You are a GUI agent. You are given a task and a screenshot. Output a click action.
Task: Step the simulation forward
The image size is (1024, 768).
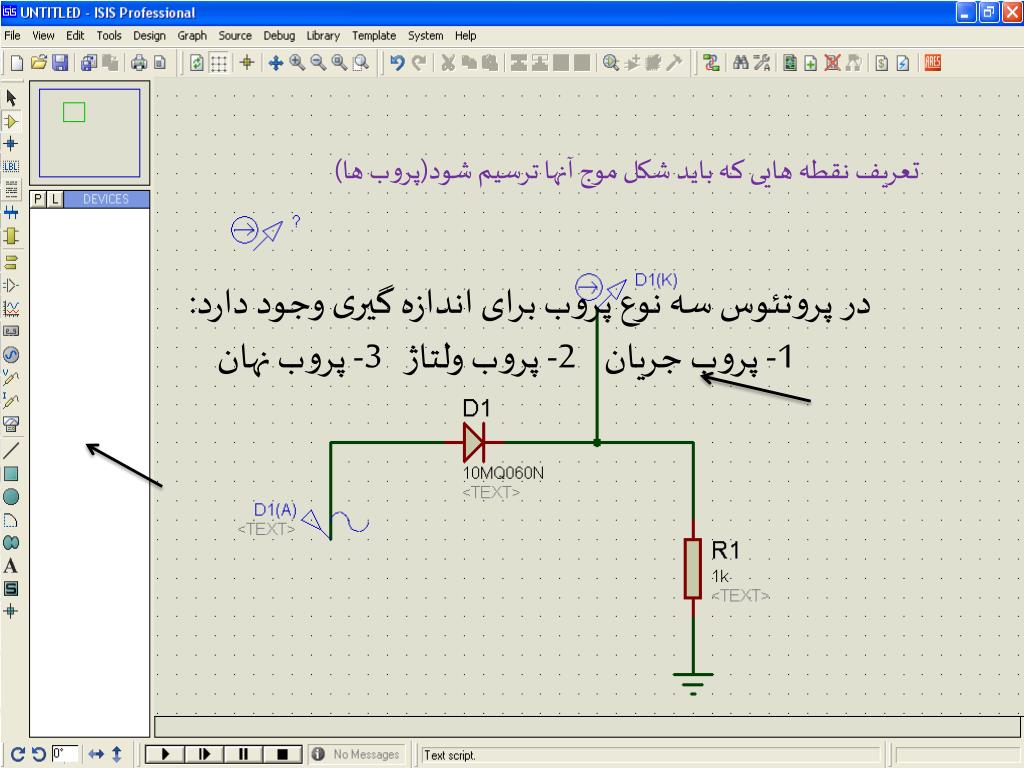coord(204,754)
